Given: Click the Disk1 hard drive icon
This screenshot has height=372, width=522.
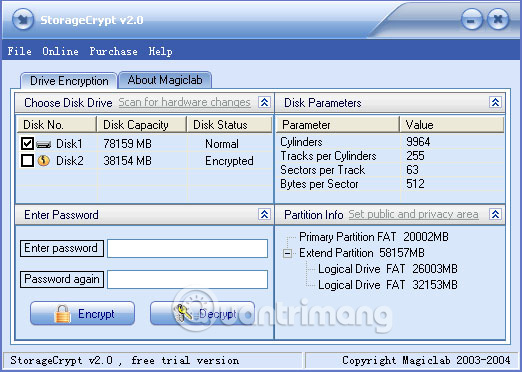Looking at the screenshot, I should pos(43,144).
